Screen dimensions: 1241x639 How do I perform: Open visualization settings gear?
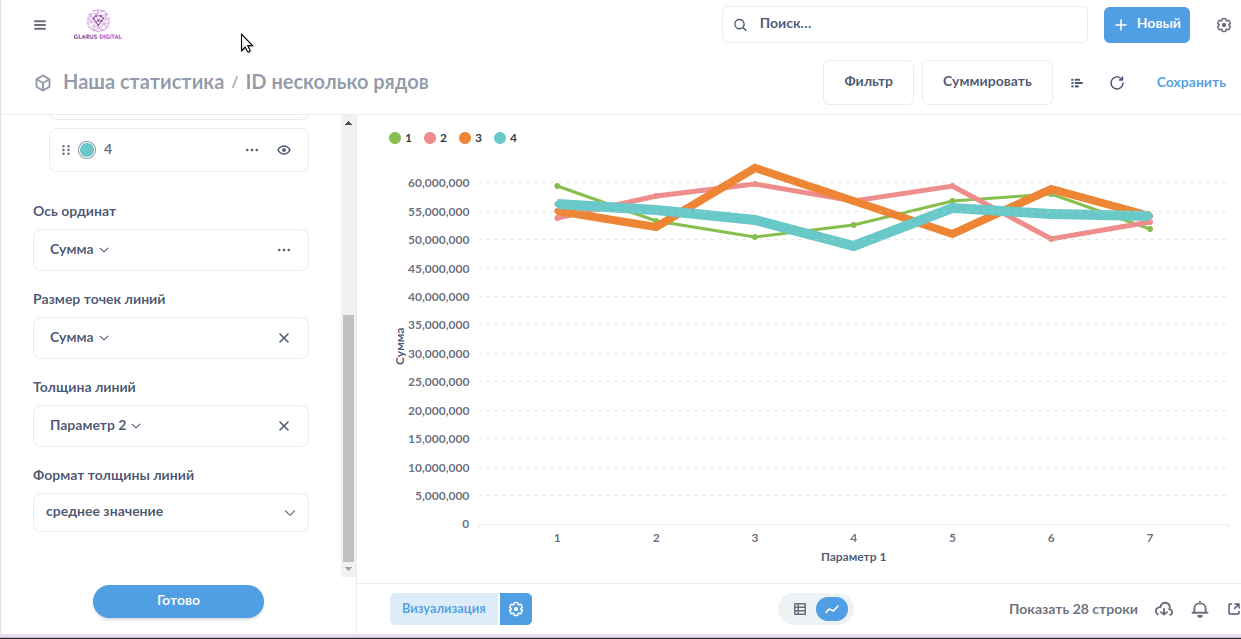[516, 609]
